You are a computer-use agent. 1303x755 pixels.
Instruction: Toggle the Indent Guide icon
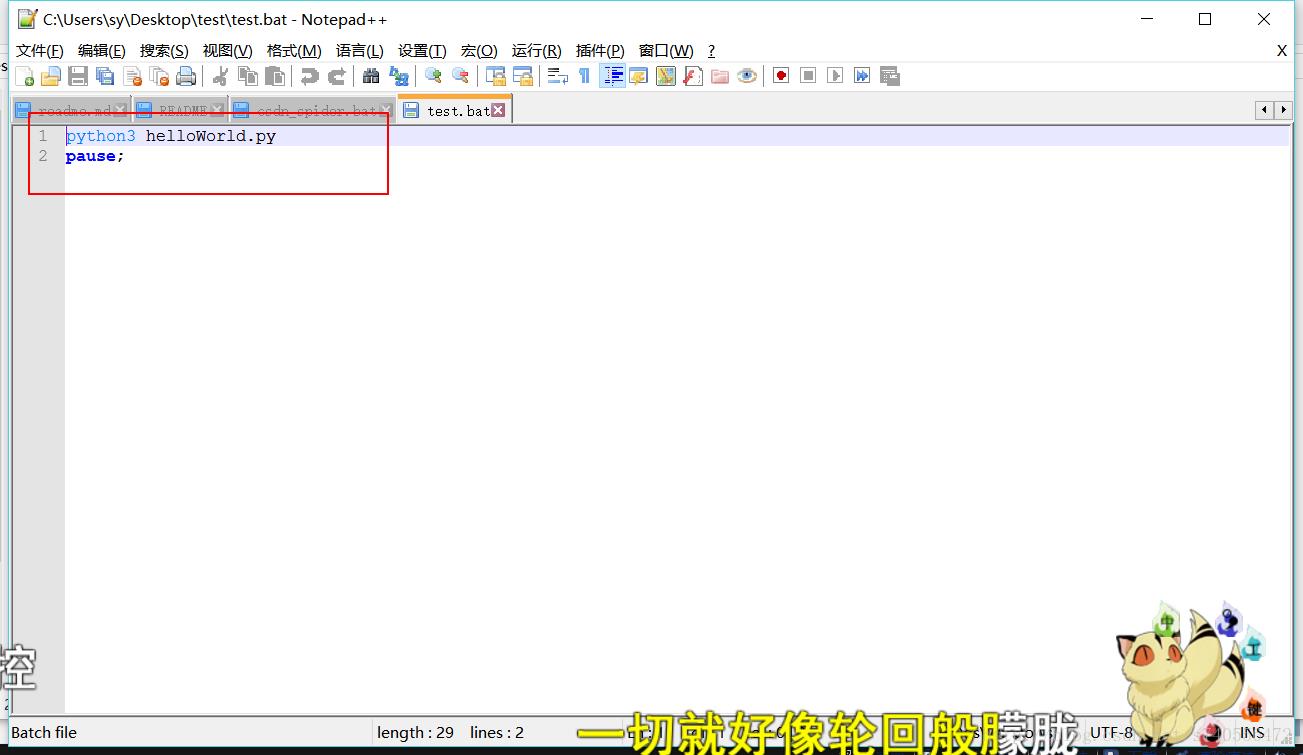pyautogui.click(x=612, y=76)
